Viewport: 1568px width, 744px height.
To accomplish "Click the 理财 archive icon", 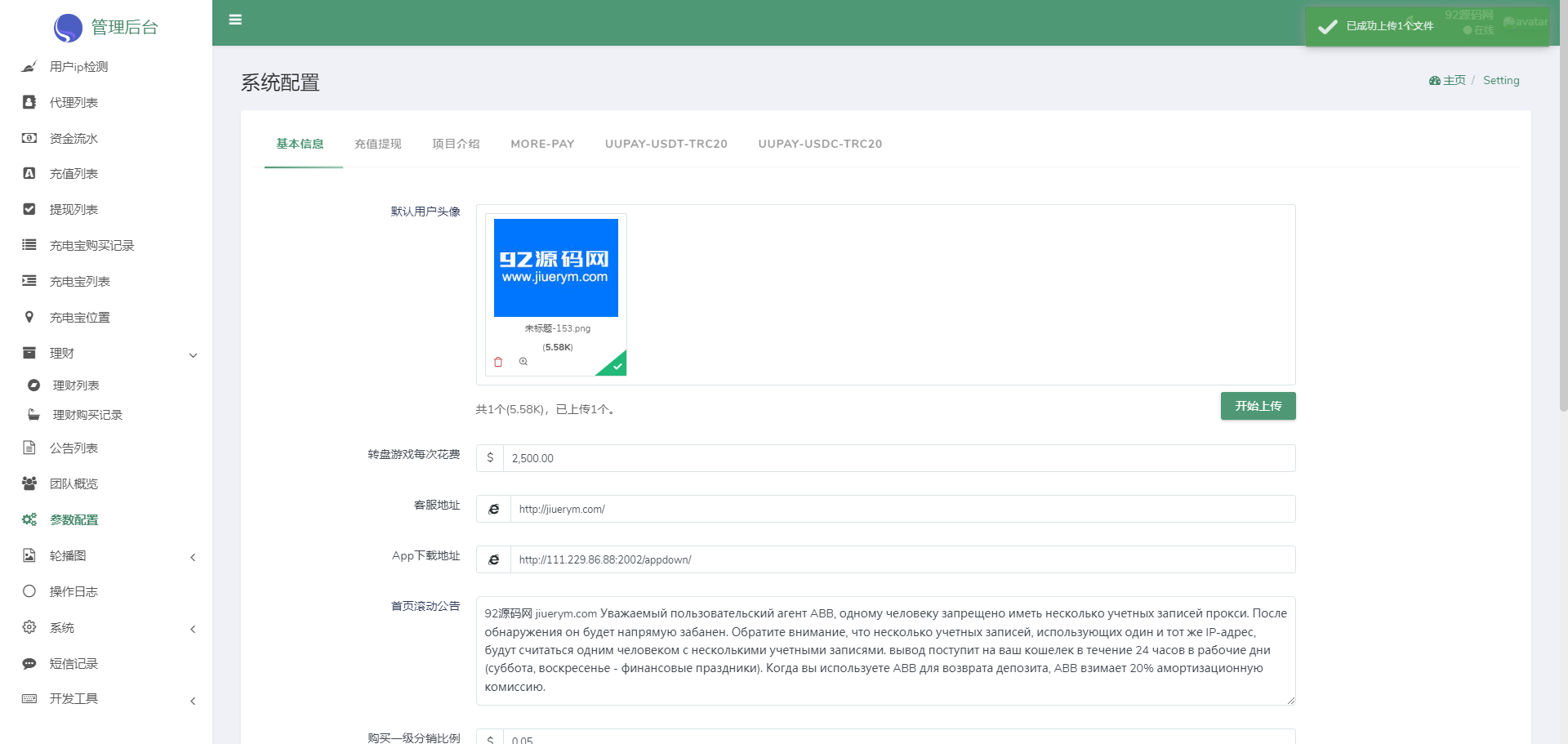I will pyautogui.click(x=29, y=353).
